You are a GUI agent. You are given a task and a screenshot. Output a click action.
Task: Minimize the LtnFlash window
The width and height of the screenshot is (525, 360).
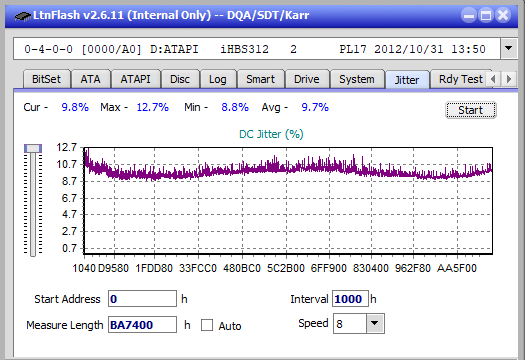click(x=468, y=15)
